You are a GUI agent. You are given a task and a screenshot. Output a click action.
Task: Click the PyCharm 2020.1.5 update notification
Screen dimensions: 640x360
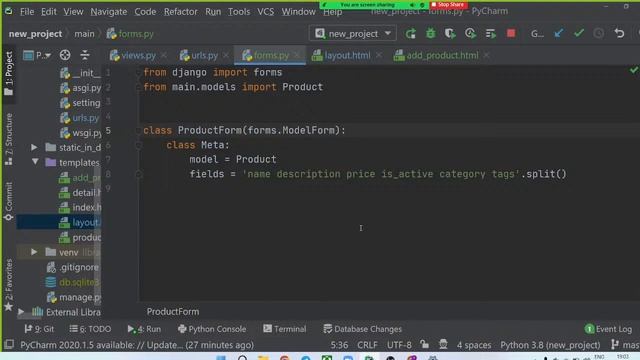point(137,345)
